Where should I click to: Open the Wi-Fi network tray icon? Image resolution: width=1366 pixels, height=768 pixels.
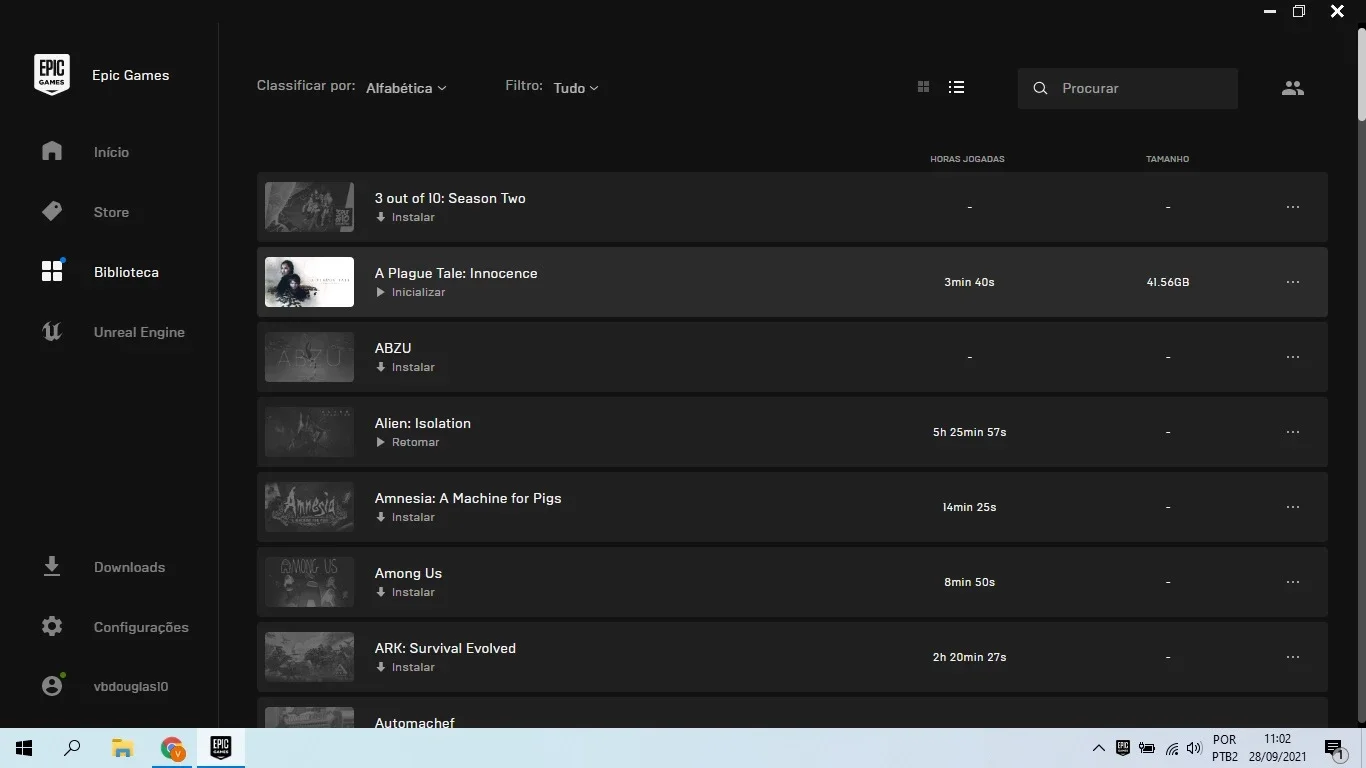[1171, 748]
